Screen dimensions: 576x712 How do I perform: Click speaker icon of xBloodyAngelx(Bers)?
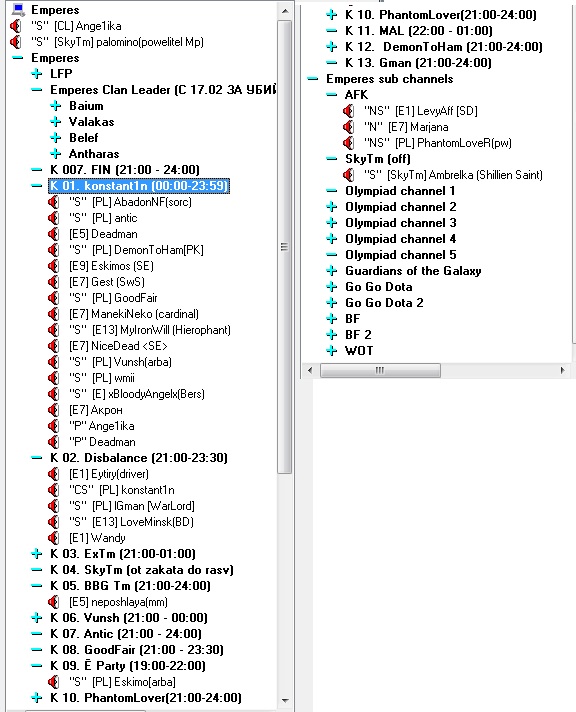coord(54,394)
